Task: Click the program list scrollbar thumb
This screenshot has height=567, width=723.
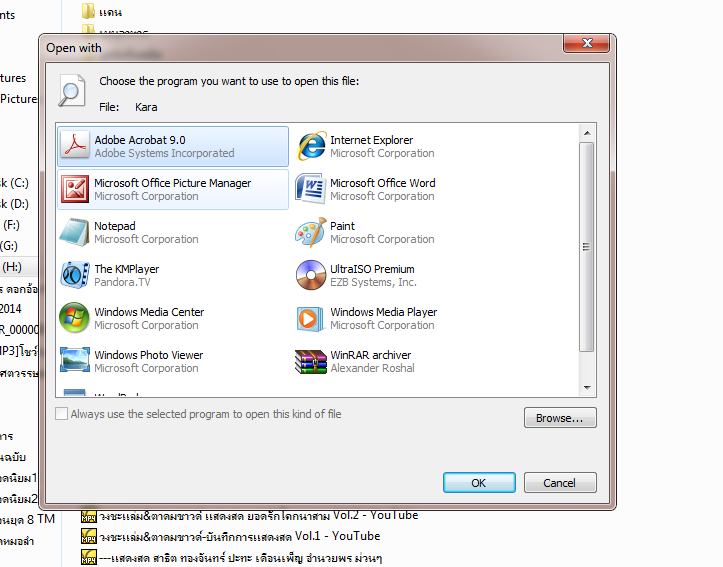Action: click(587, 247)
